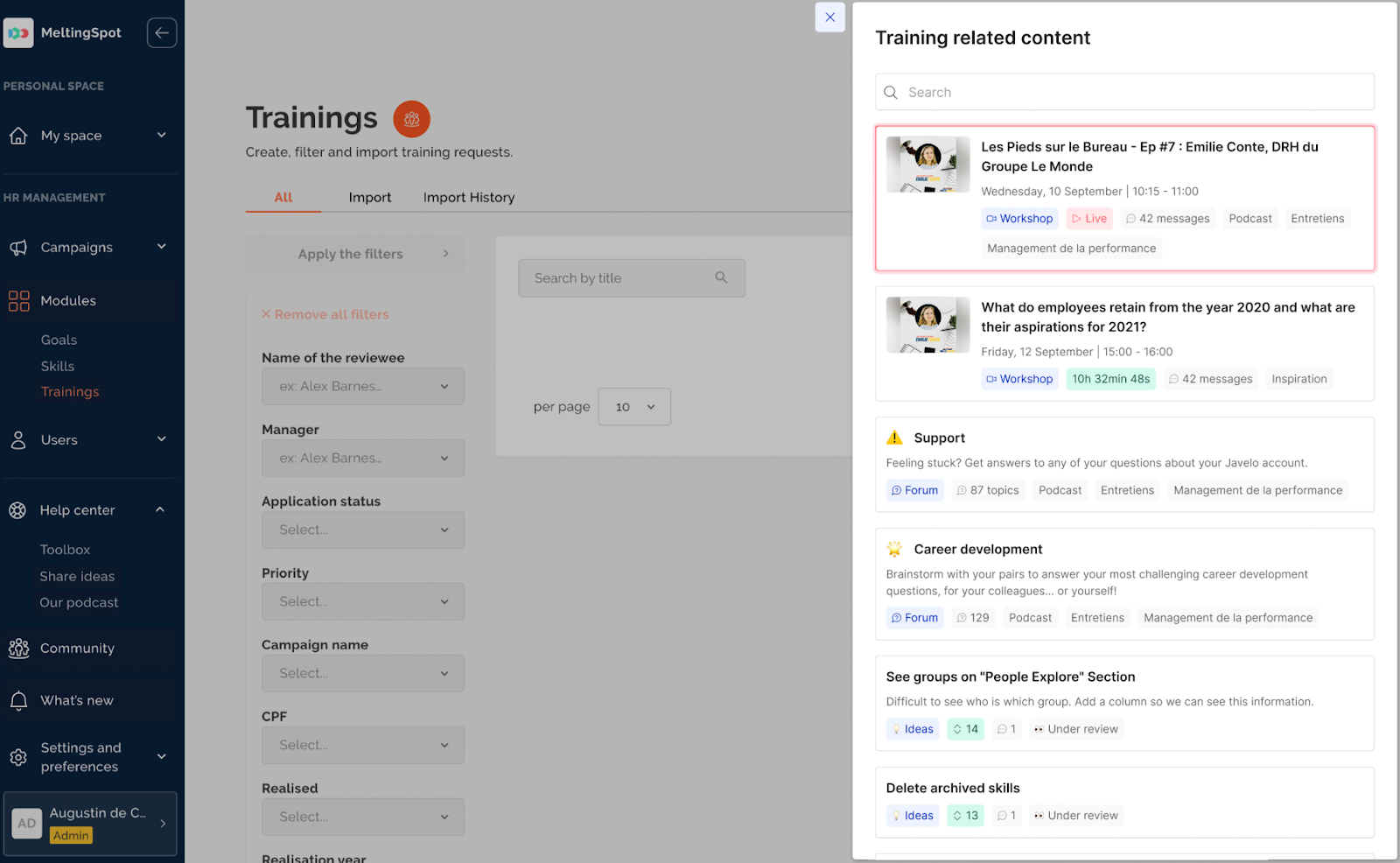Close the Training related content panel
Screen dimensions: 1400x863
tap(829, 18)
